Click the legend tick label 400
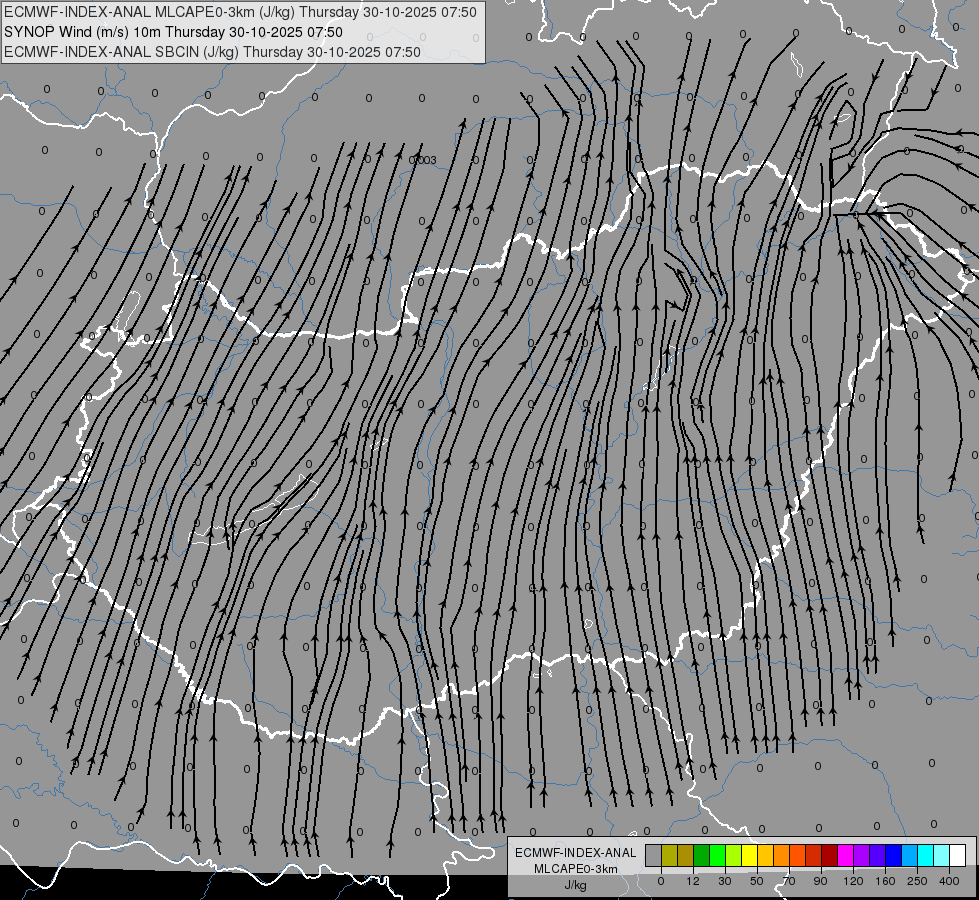The height and width of the screenshot is (900, 979). coord(949,881)
